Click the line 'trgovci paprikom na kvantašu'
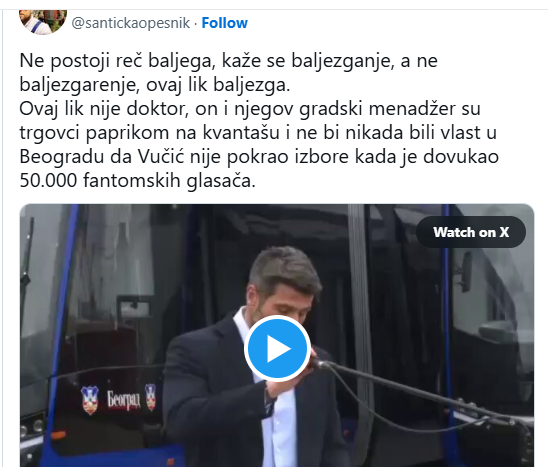The height and width of the screenshot is (467, 548). tap(149, 132)
